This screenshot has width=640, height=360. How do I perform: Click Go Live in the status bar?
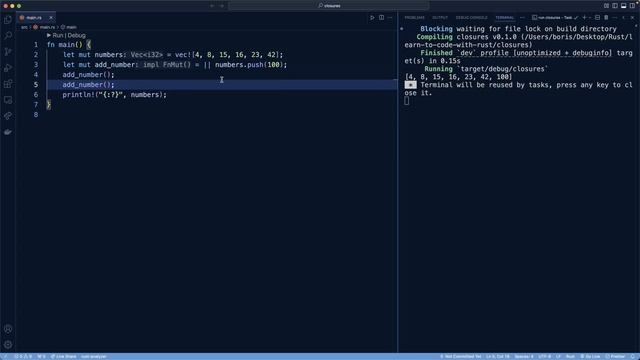coord(590,357)
